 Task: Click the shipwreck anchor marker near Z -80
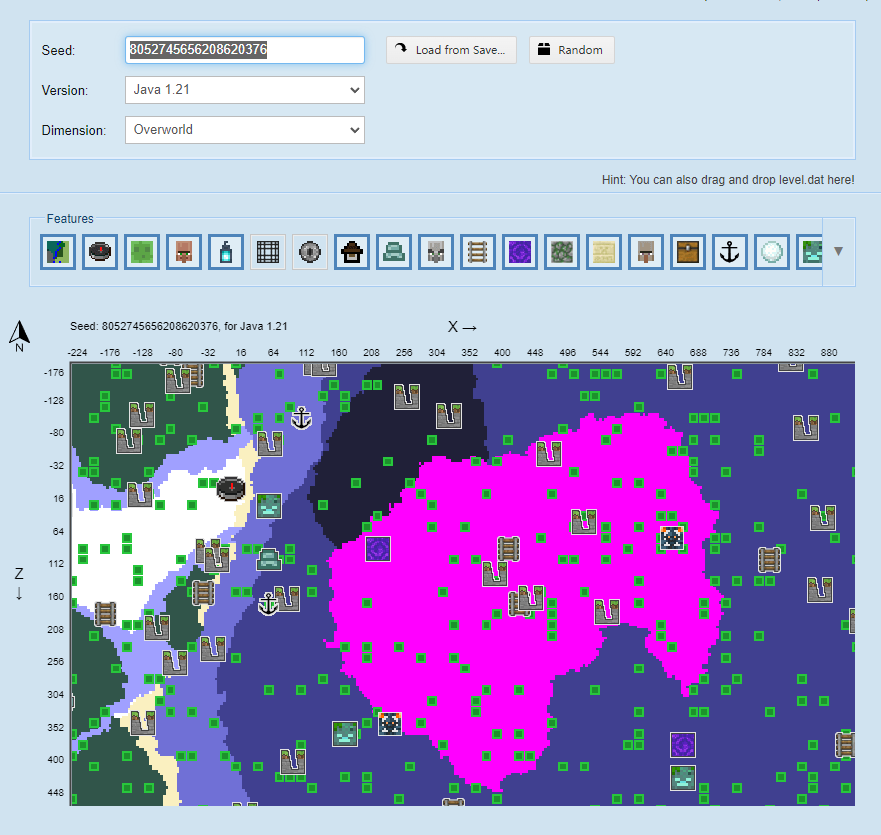click(x=302, y=419)
